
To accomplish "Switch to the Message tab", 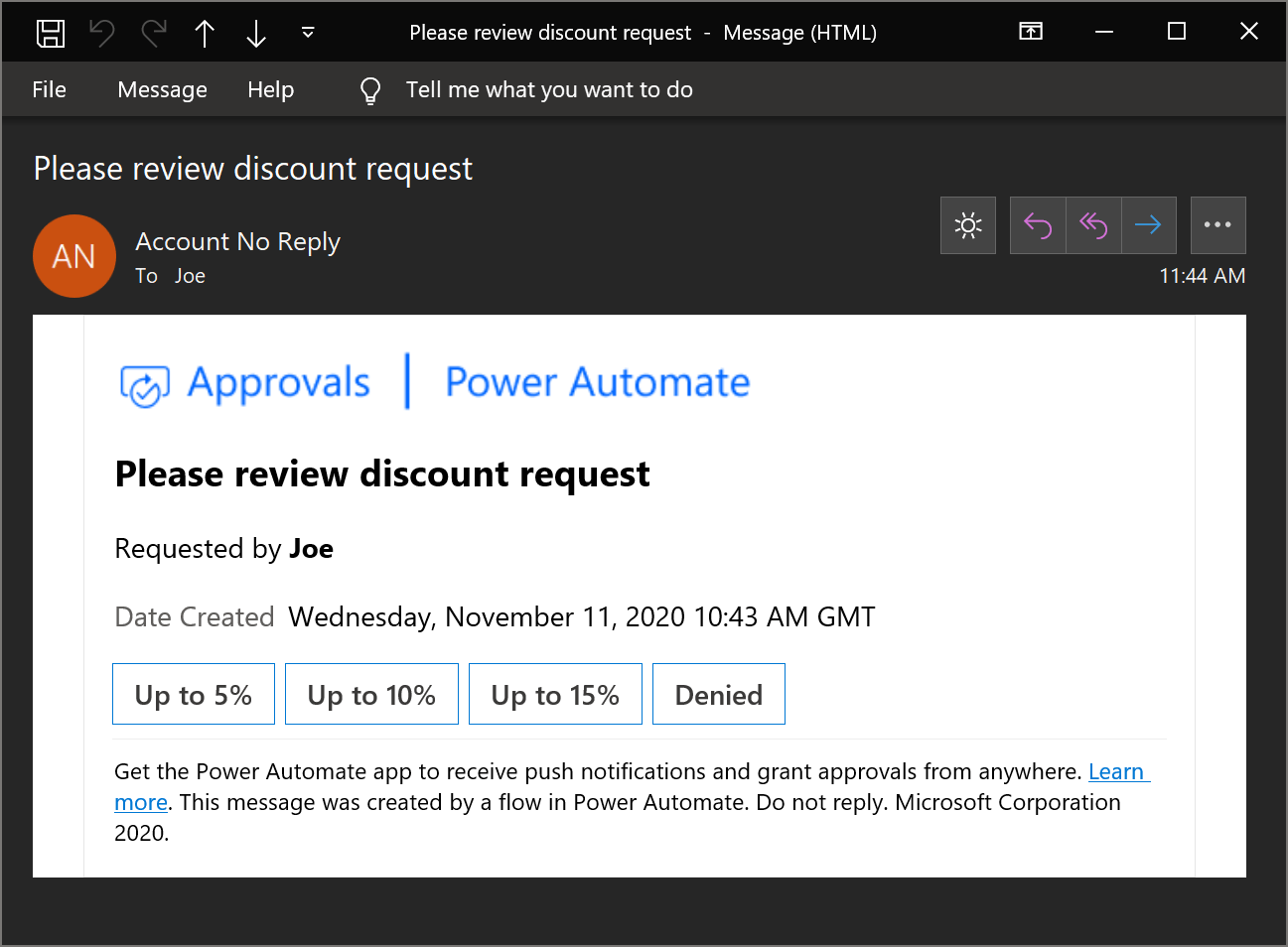I will coord(162,89).
